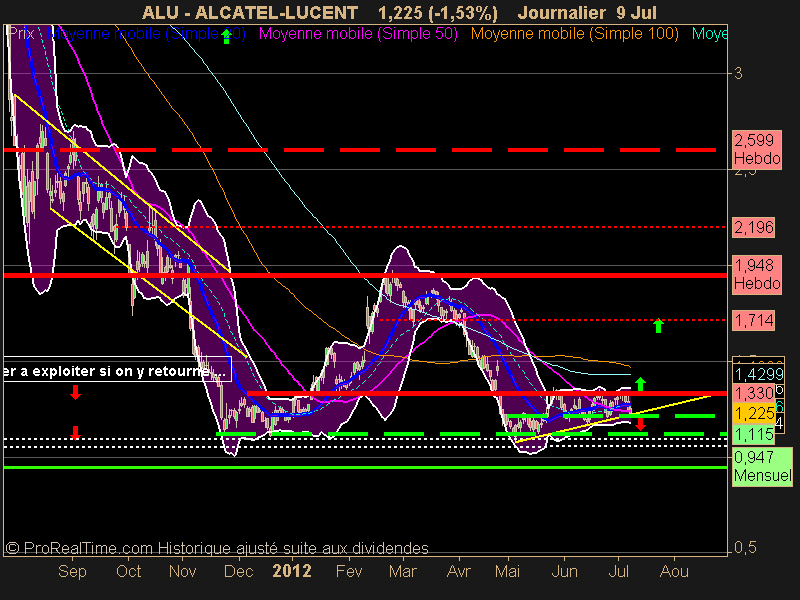Click the 'Avr' label on the time axis
Screen dimensions: 800x600
(459, 571)
